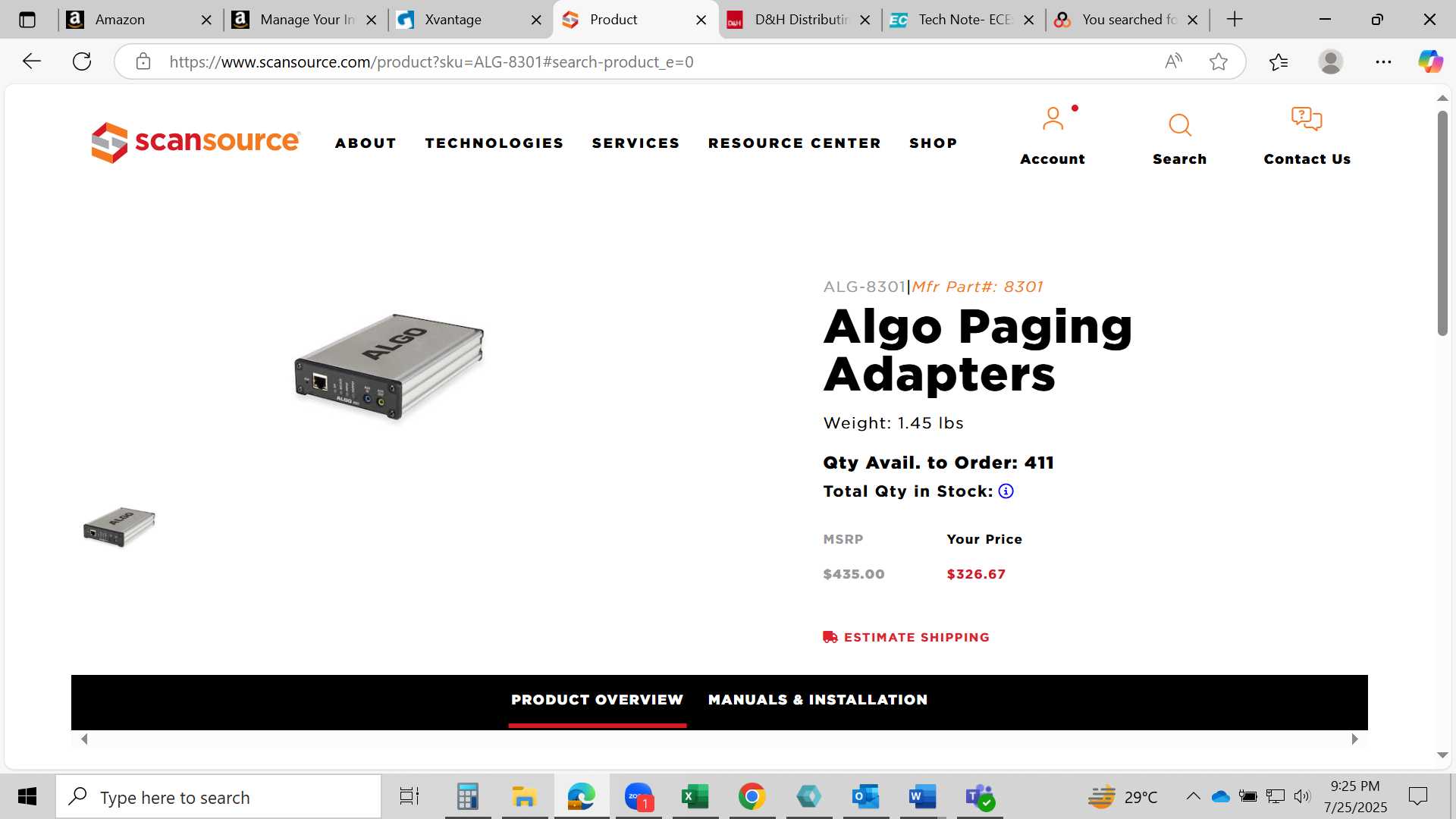
Task: Add page to favorites star icon
Action: (x=1219, y=61)
